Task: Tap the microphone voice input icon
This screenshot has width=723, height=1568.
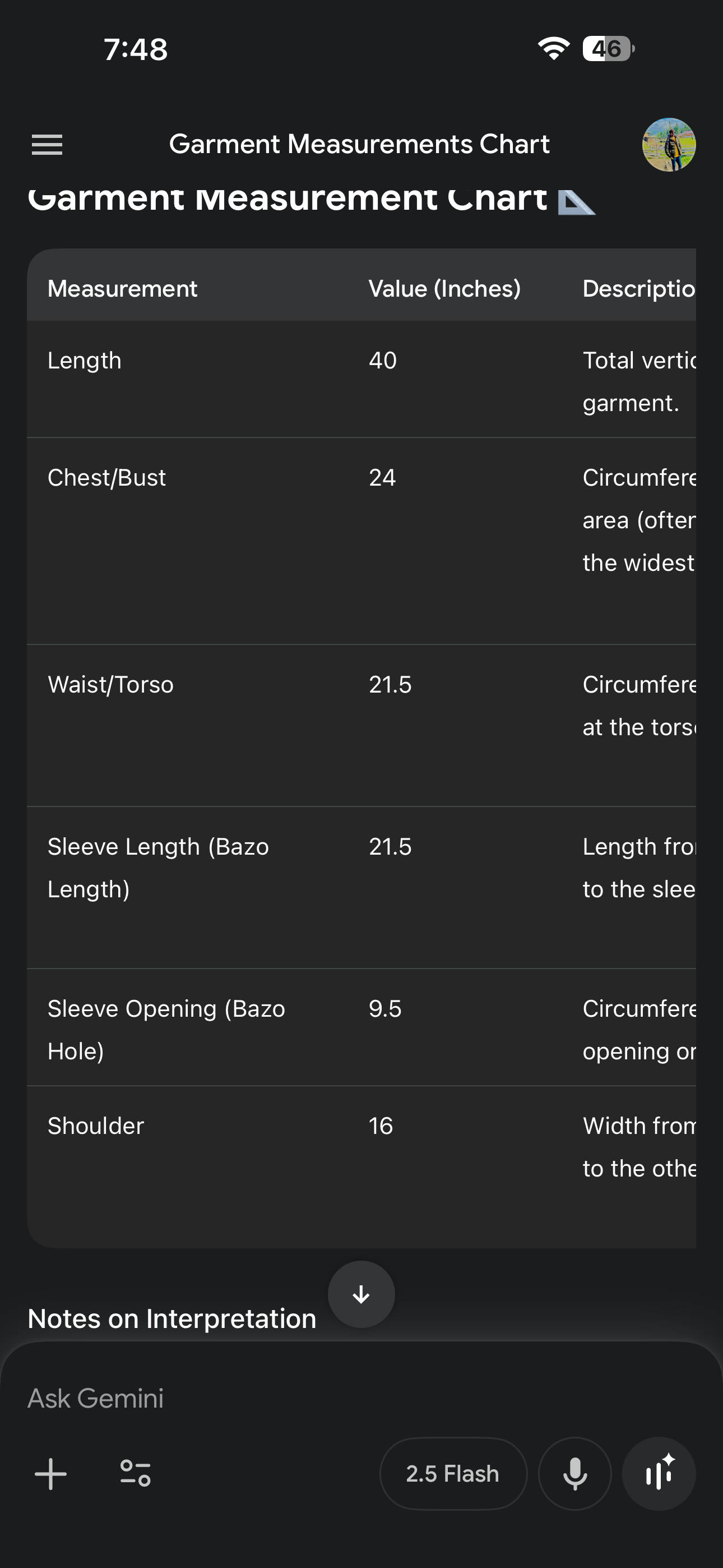Action: 574,1474
